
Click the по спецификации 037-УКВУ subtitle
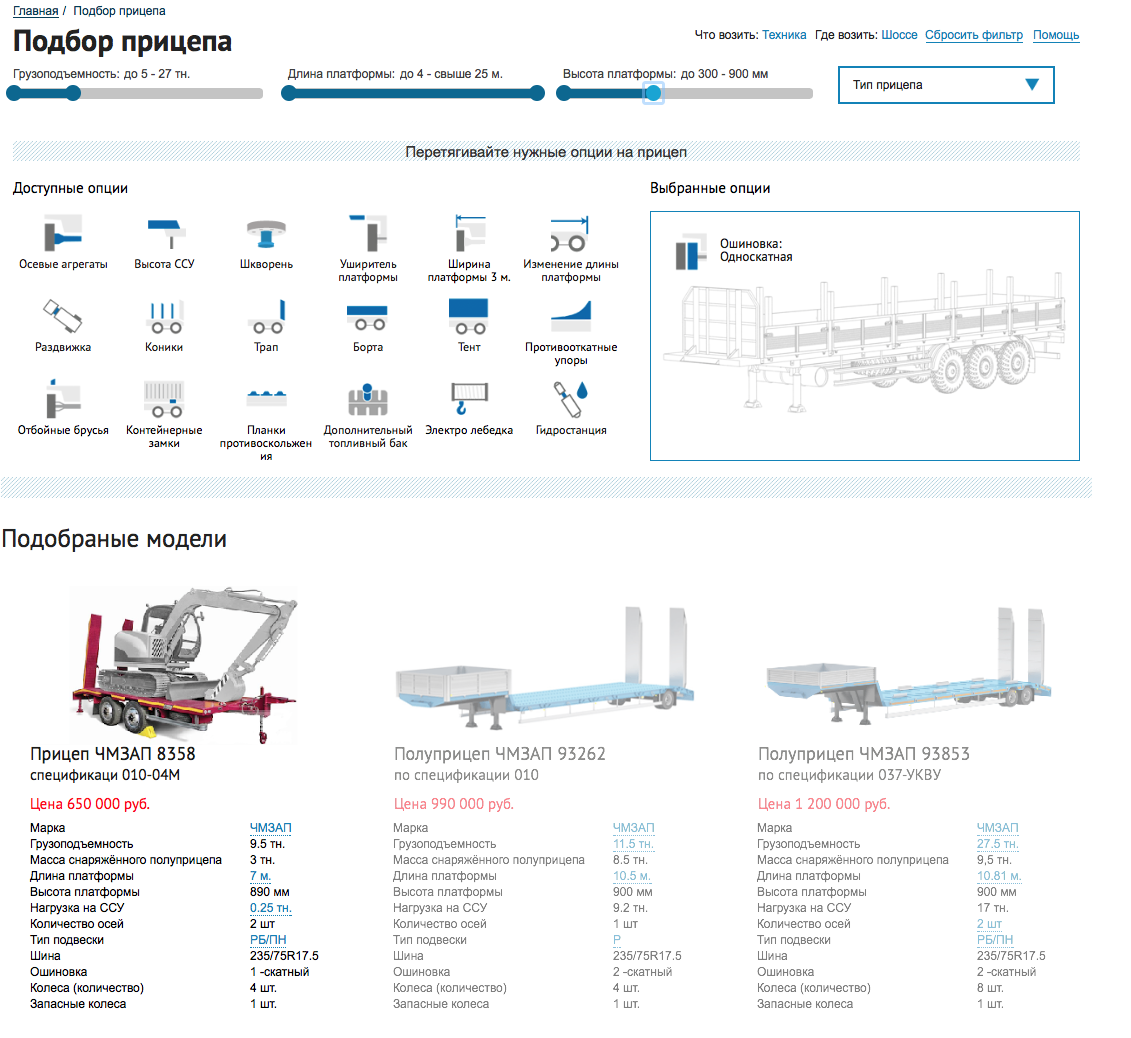(x=850, y=775)
